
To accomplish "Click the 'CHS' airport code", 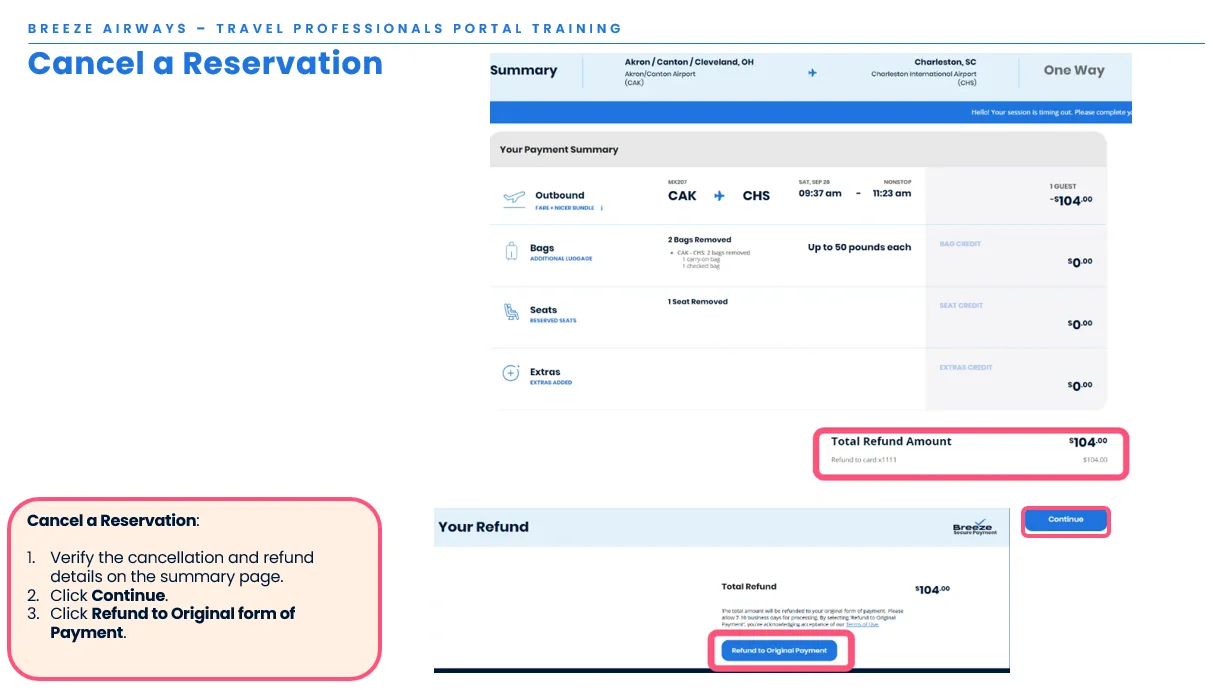I will [756, 196].
